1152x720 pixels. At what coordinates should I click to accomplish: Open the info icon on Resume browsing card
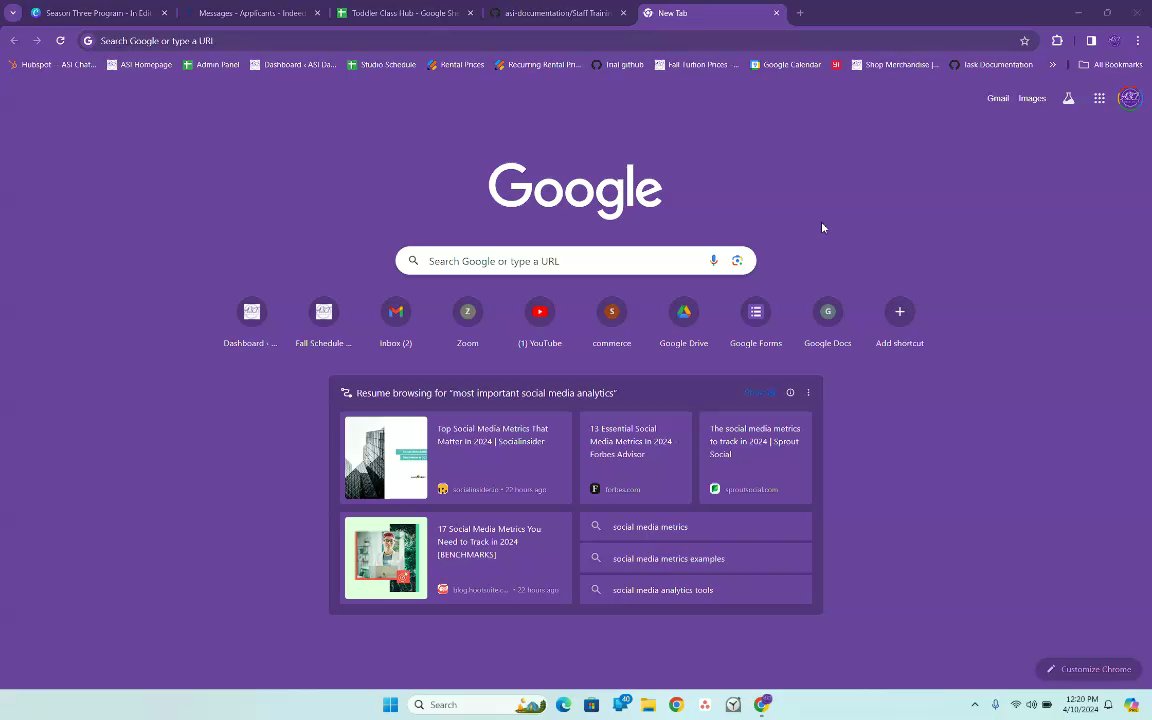[x=791, y=392]
